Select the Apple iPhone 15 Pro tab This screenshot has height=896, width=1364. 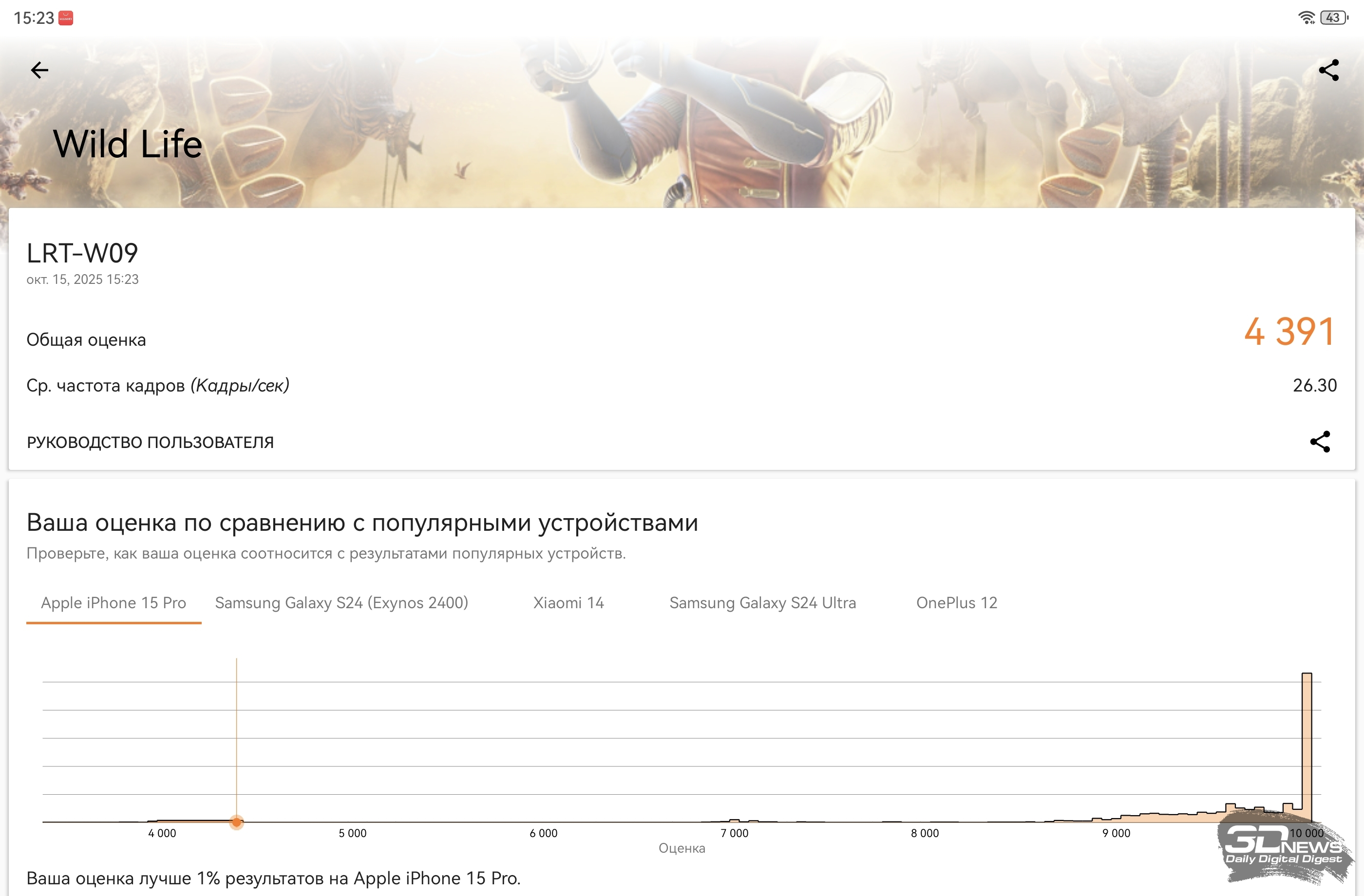coord(114,603)
